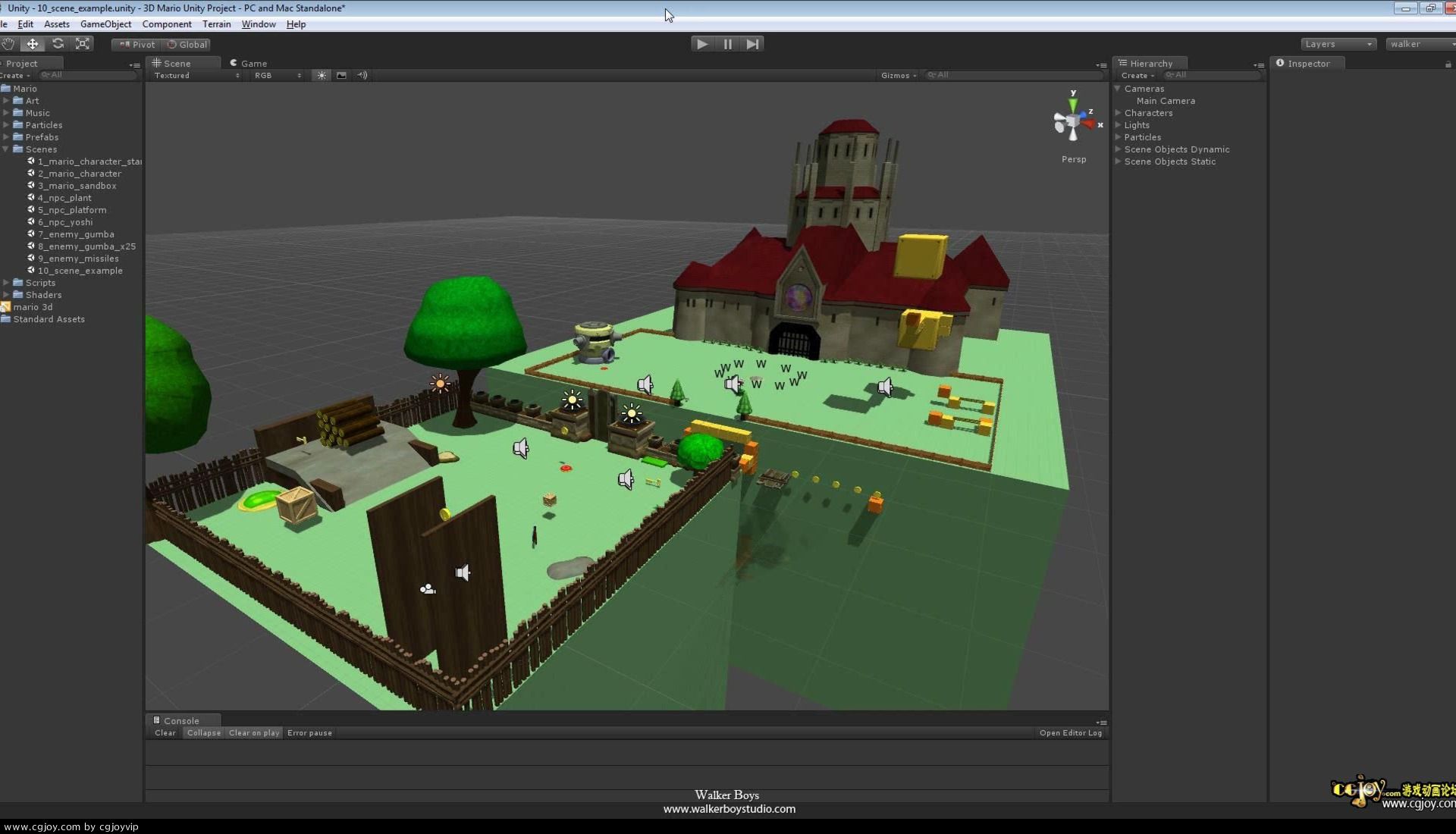Image resolution: width=1456 pixels, height=834 pixels.
Task: Select the Rotate tool
Action: 58,44
